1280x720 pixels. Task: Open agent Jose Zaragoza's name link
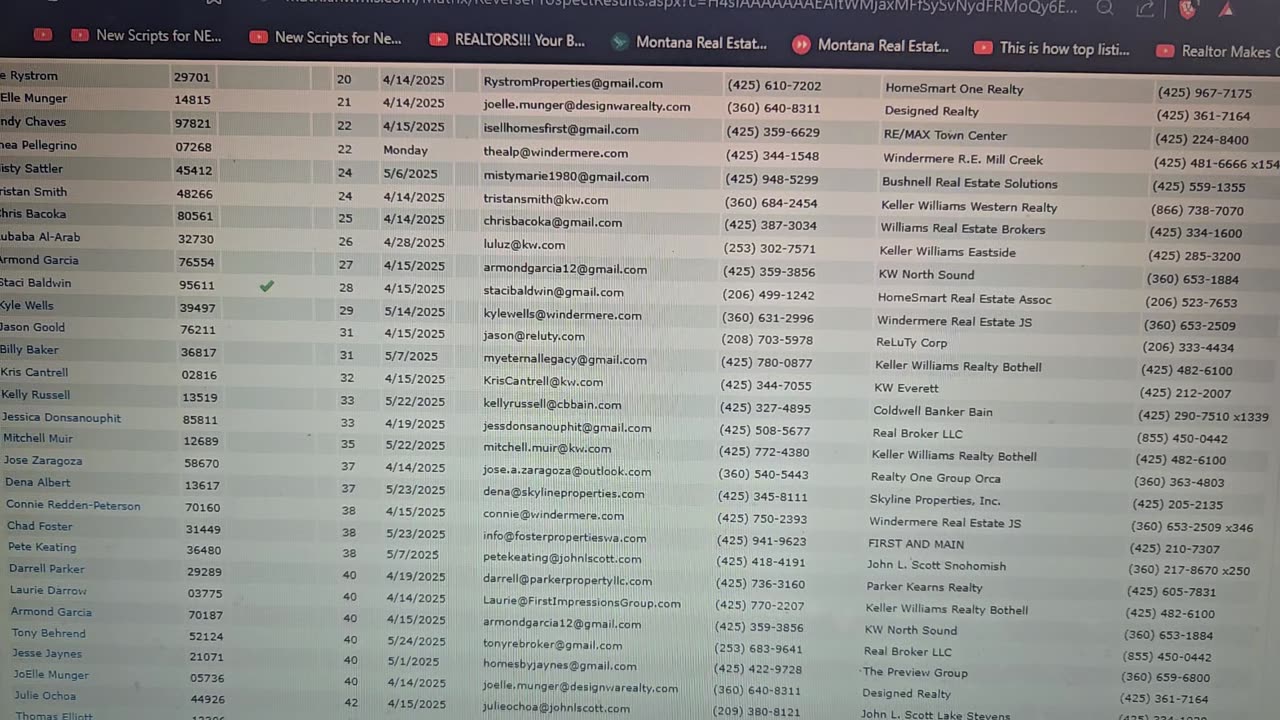[x=43, y=461]
